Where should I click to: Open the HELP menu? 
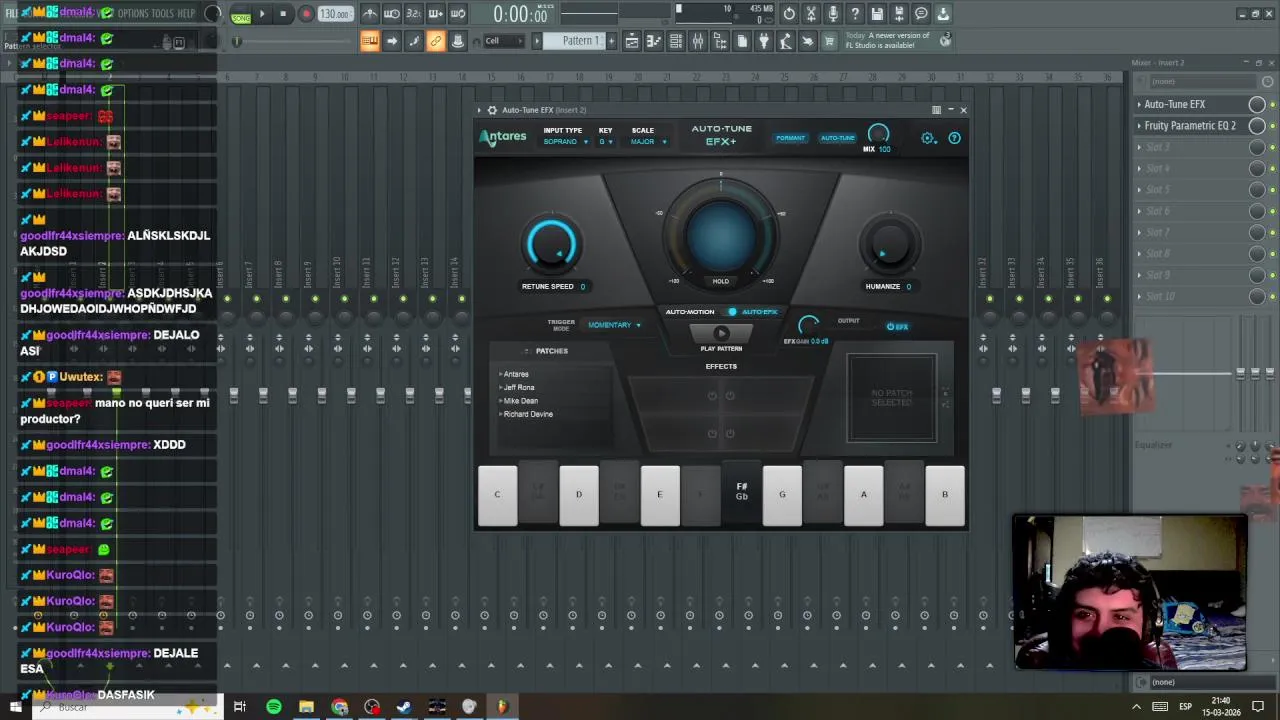click(x=186, y=13)
